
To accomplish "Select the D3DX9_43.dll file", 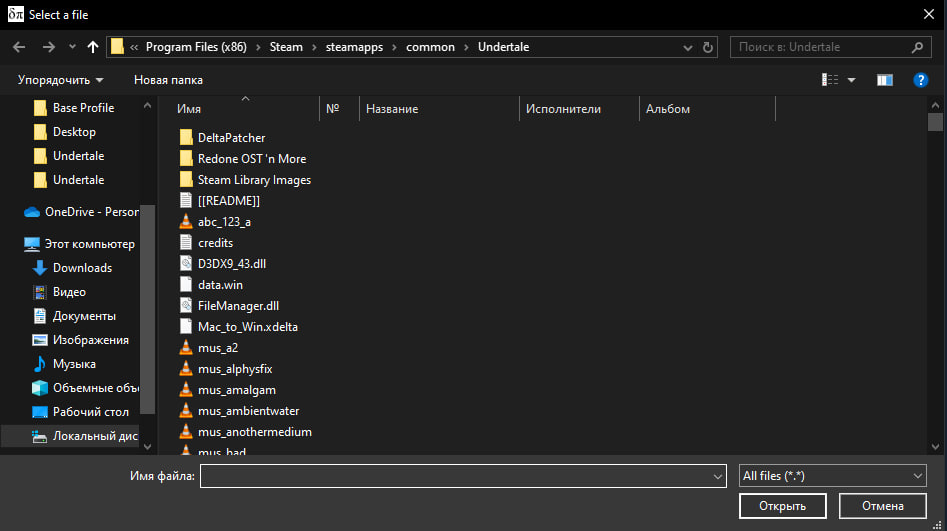I will [x=222, y=264].
